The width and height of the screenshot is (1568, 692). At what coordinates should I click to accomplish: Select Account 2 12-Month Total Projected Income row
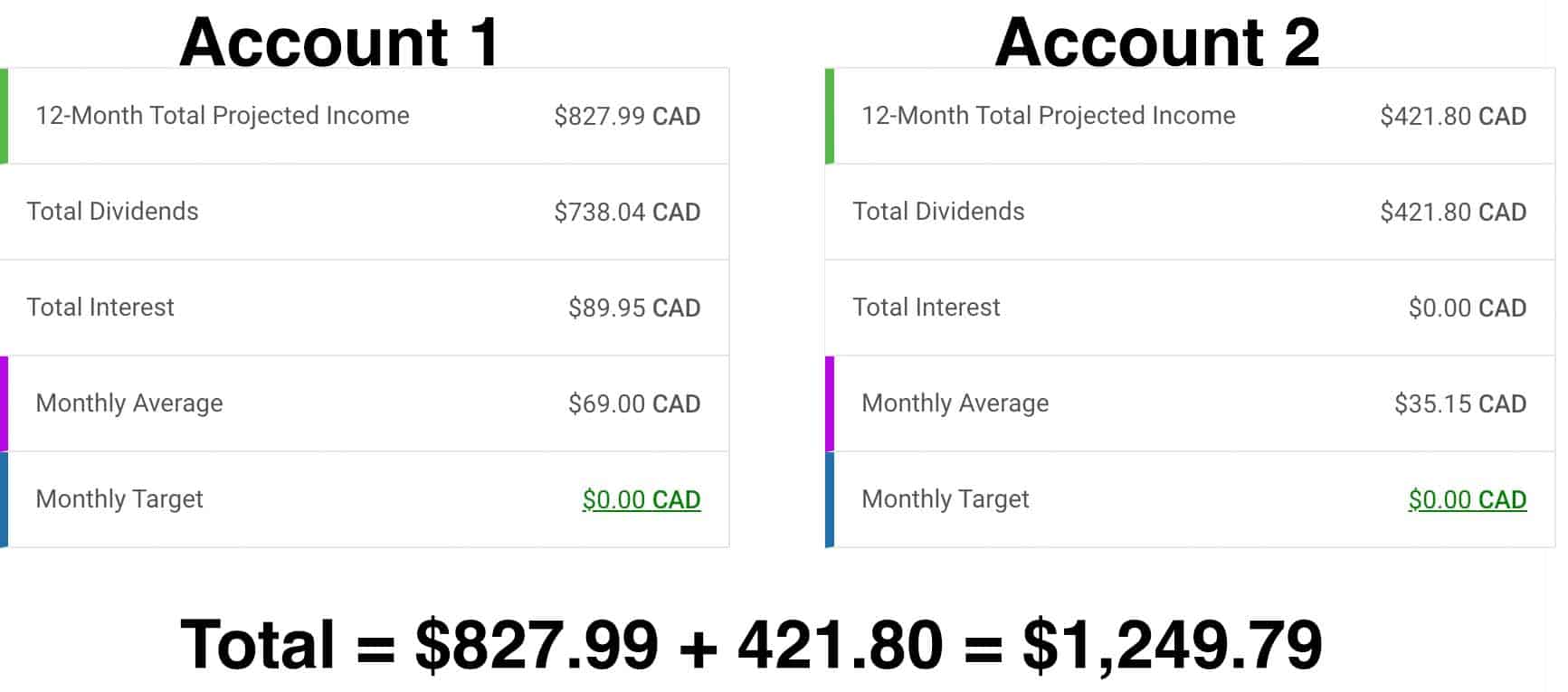1191,116
